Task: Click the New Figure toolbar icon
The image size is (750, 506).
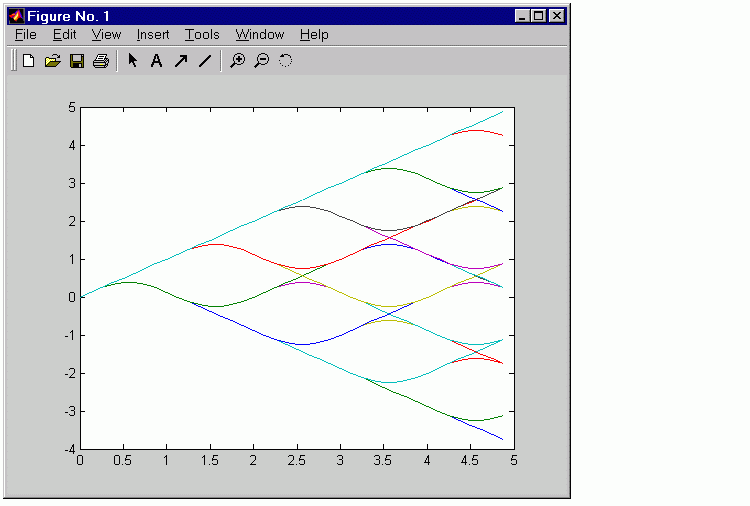Action: (x=28, y=61)
